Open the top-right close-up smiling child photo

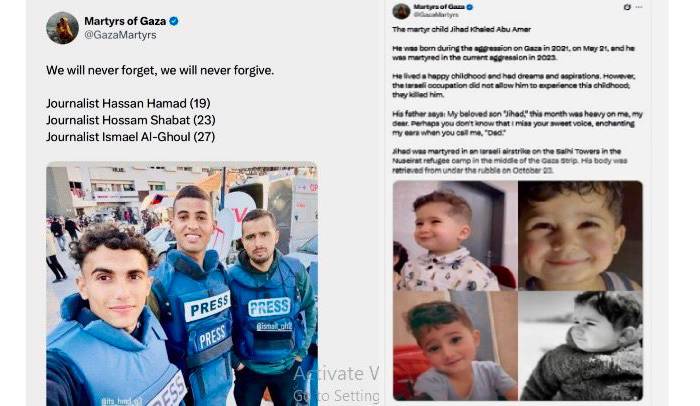click(x=581, y=235)
